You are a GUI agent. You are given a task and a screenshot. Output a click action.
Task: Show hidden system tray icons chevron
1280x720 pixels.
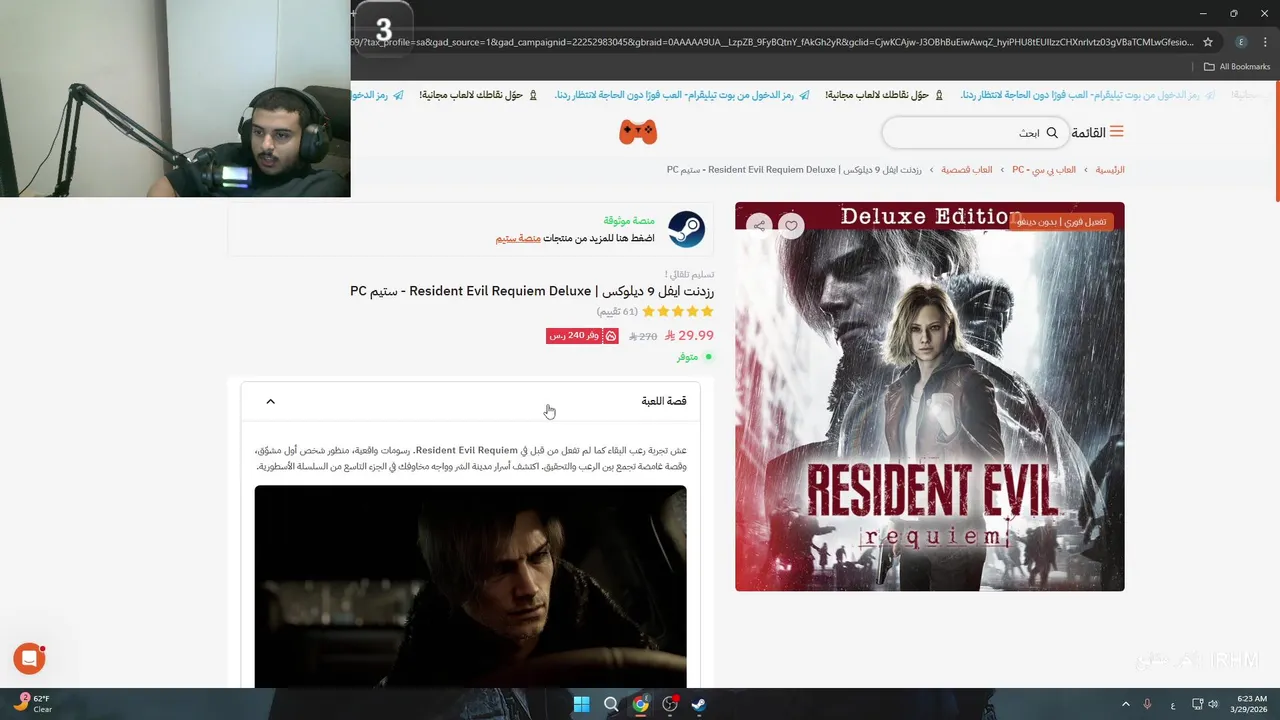pos(1126,704)
